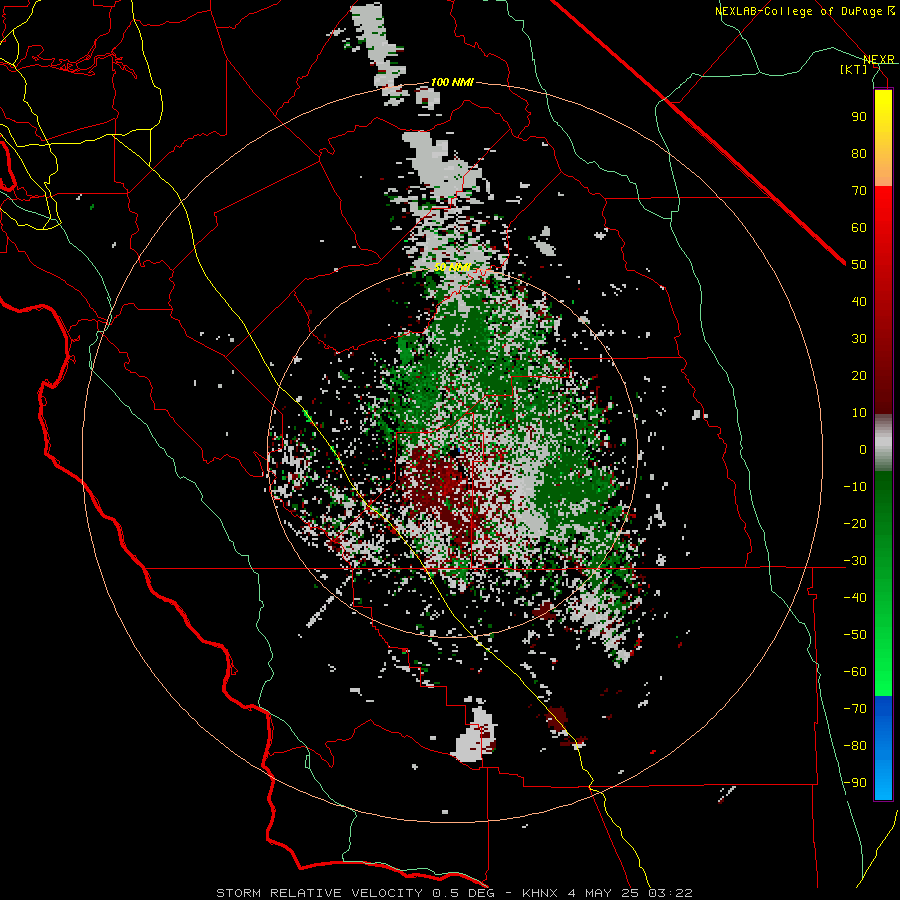Viewport: 900px width, 900px height.
Task: Click the 03:22 timestamp in the caption
Action: (x=670, y=893)
